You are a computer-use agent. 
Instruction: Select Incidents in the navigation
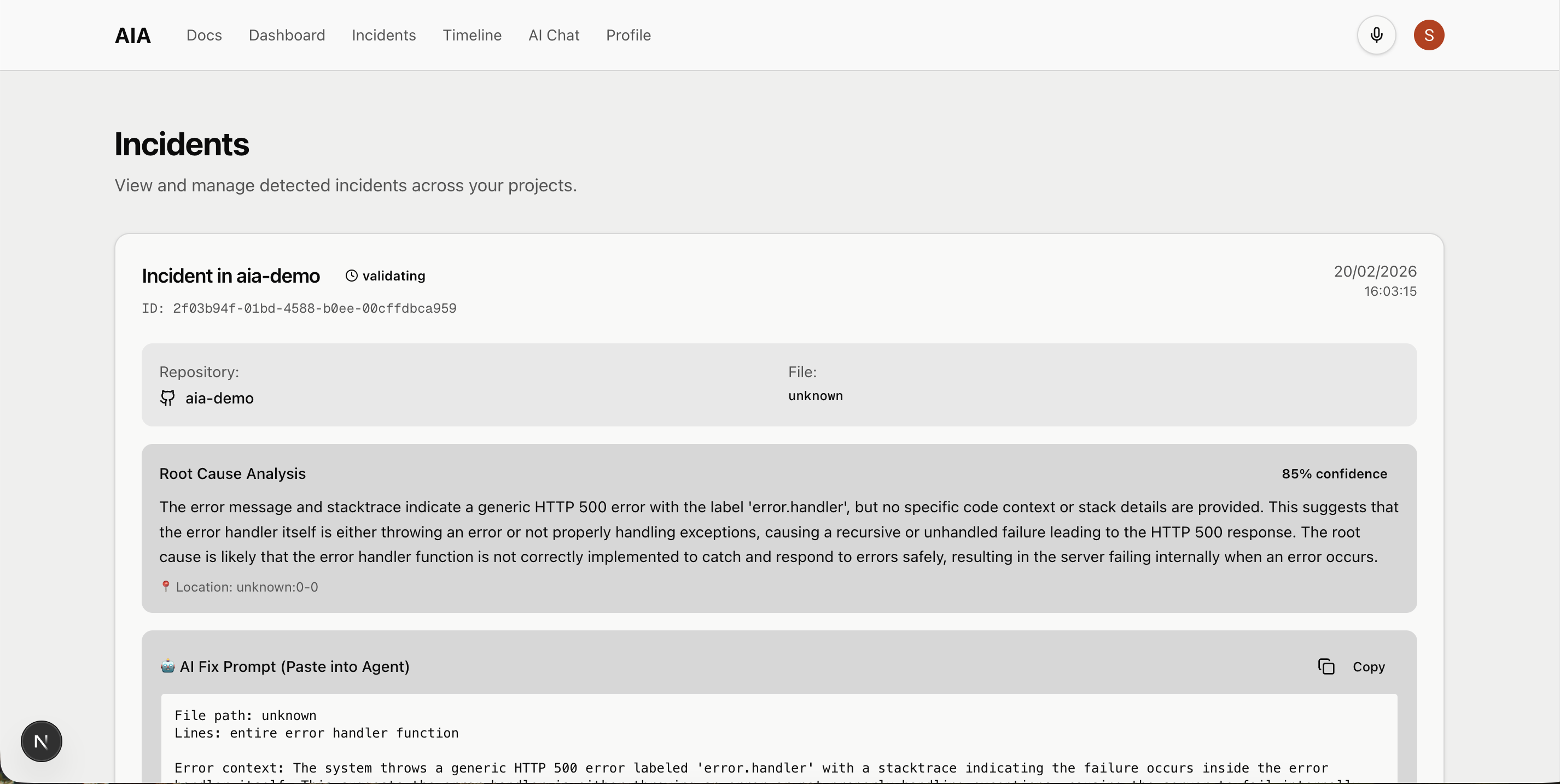[383, 36]
